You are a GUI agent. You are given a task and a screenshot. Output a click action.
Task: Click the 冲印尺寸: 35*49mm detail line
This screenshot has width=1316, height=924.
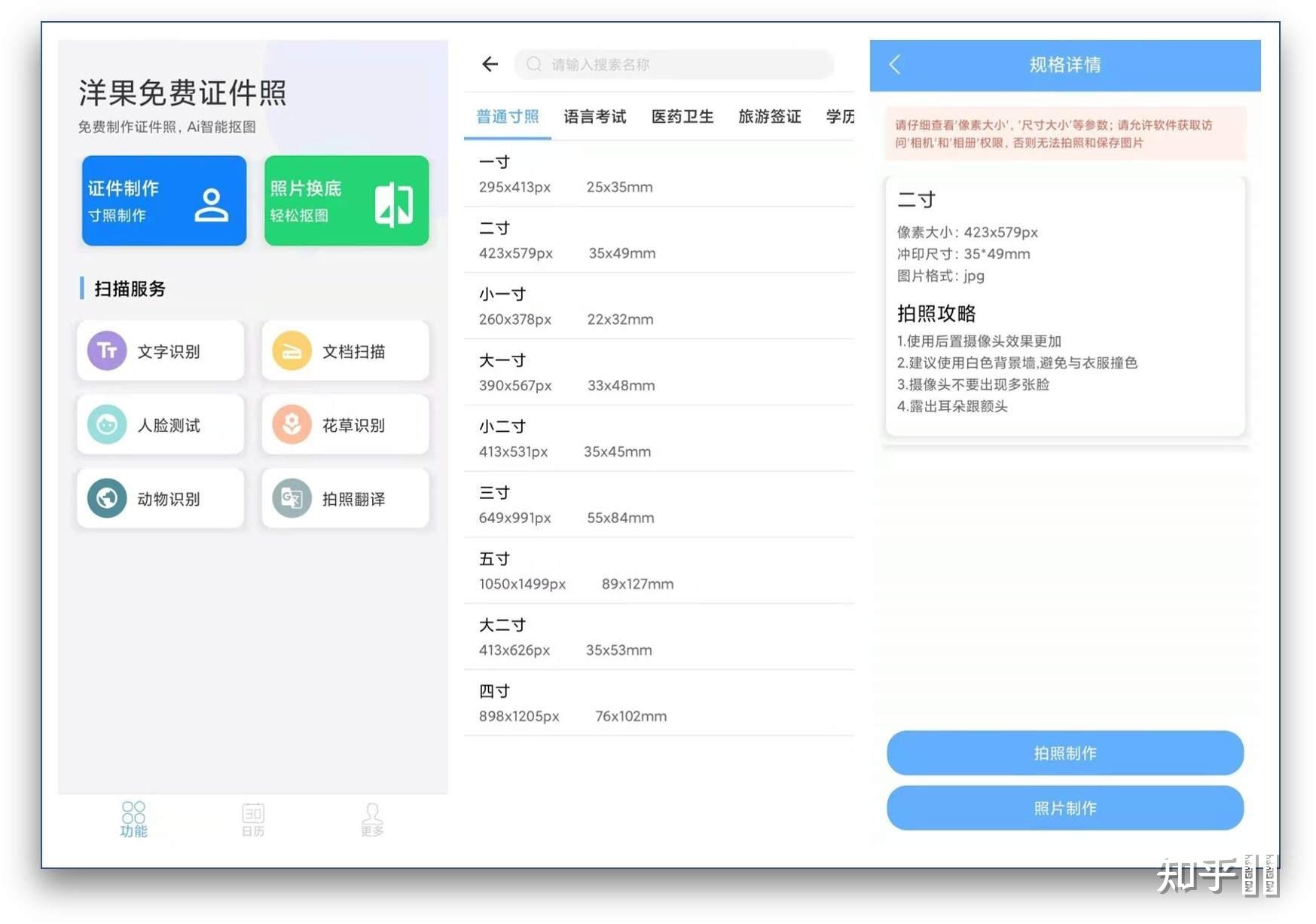click(963, 254)
